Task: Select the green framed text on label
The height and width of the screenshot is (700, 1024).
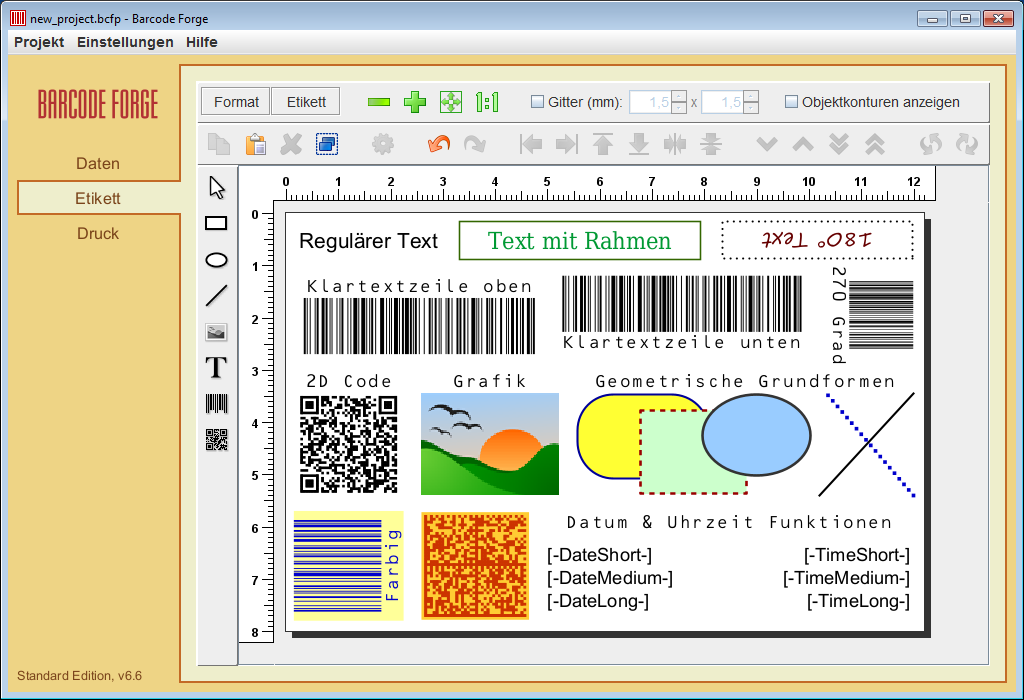Action: [580, 241]
